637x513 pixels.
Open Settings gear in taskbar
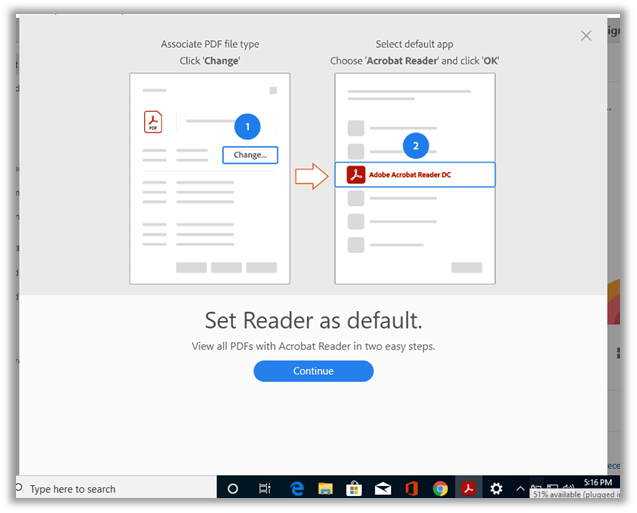pos(496,488)
